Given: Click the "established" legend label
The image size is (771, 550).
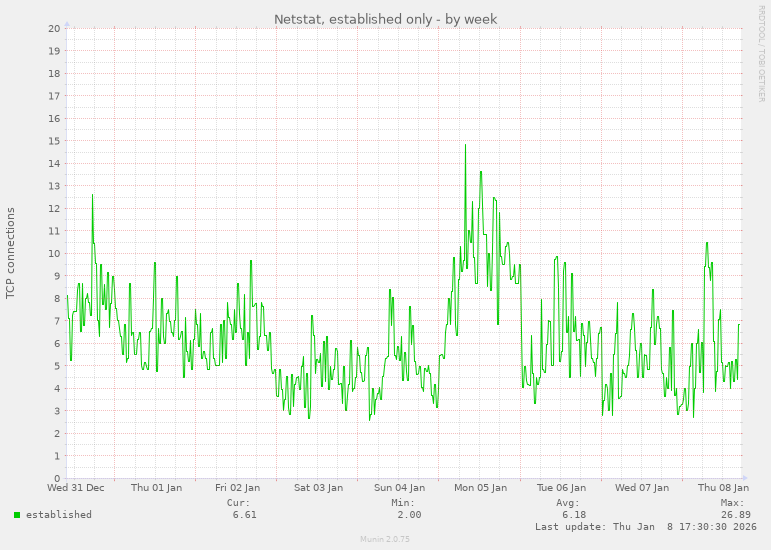Looking at the screenshot, I should coord(58,515).
